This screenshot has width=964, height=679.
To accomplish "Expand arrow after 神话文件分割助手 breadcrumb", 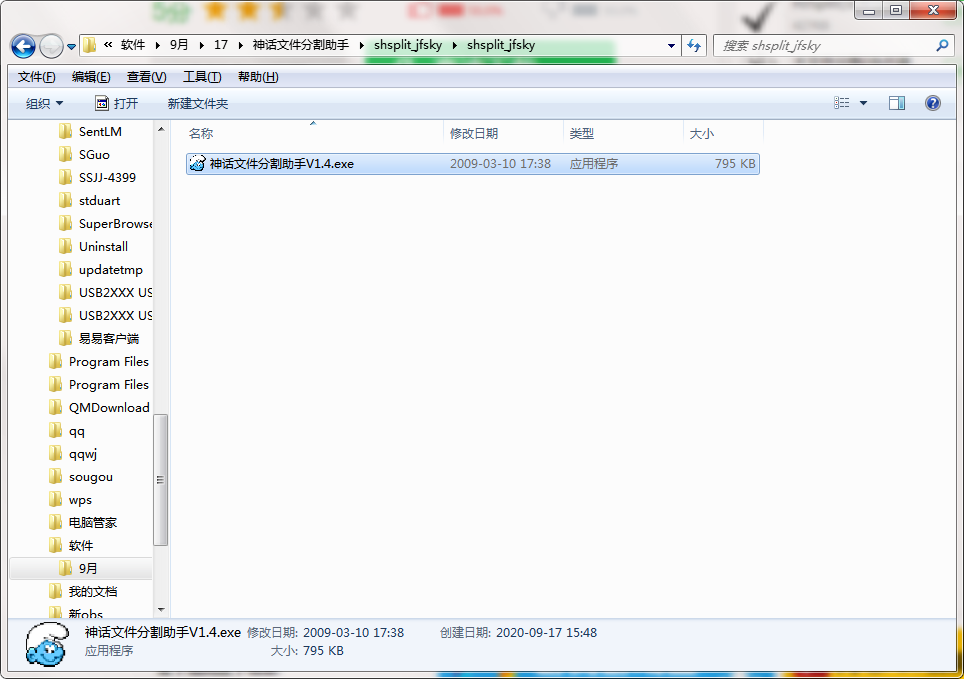I will [362, 46].
